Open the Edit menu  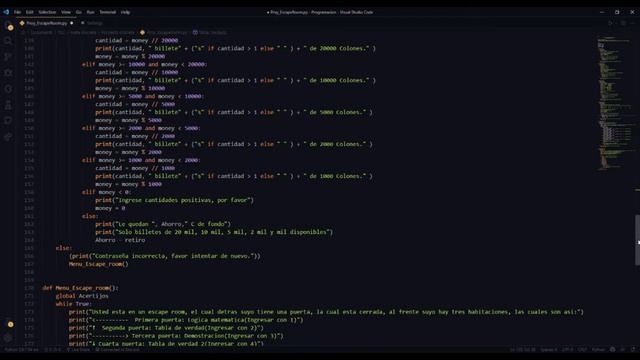tap(29, 12)
